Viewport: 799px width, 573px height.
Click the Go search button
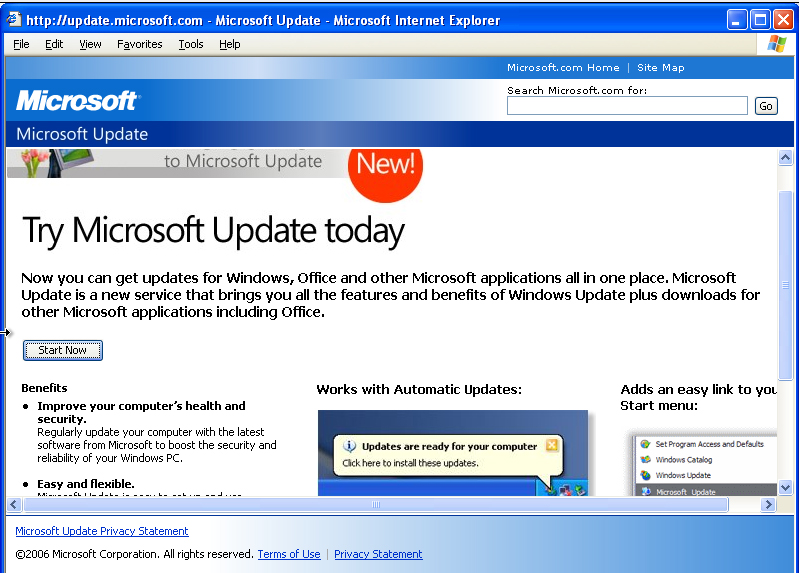tap(766, 106)
